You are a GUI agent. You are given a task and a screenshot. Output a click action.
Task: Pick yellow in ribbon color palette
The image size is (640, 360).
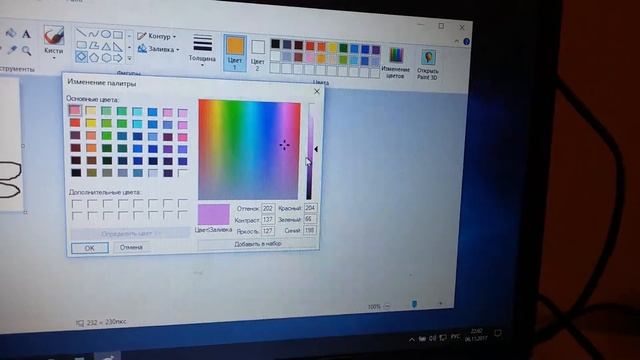pos(333,47)
